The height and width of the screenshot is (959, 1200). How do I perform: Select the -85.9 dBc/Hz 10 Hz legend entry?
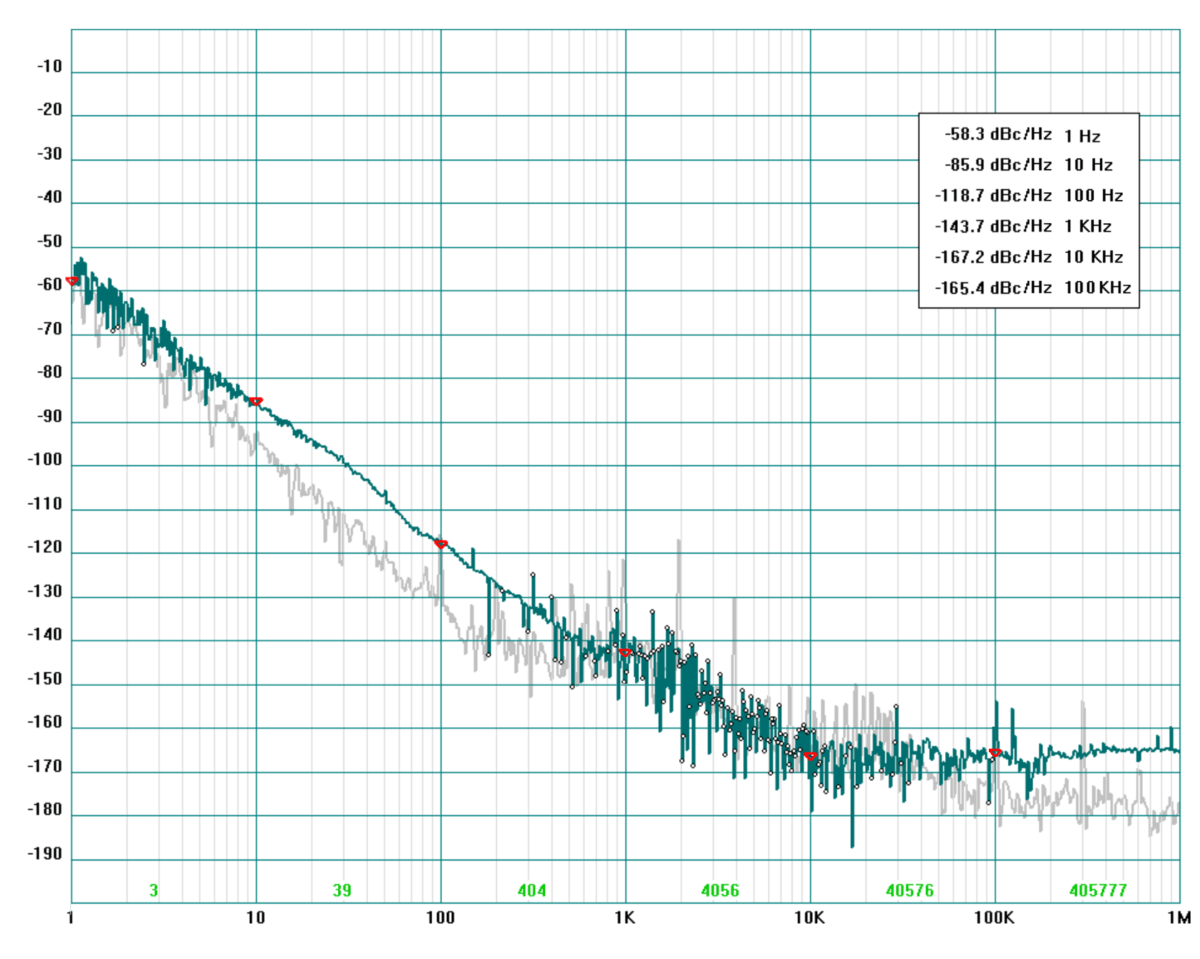pyautogui.click(x=1028, y=165)
